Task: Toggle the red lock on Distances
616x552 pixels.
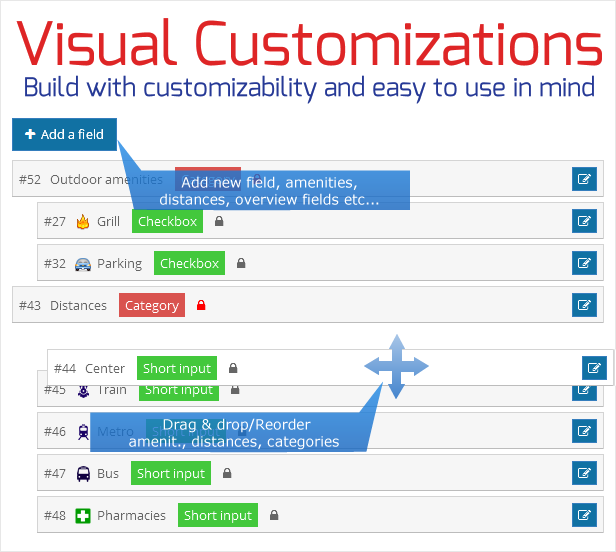Action: (201, 305)
